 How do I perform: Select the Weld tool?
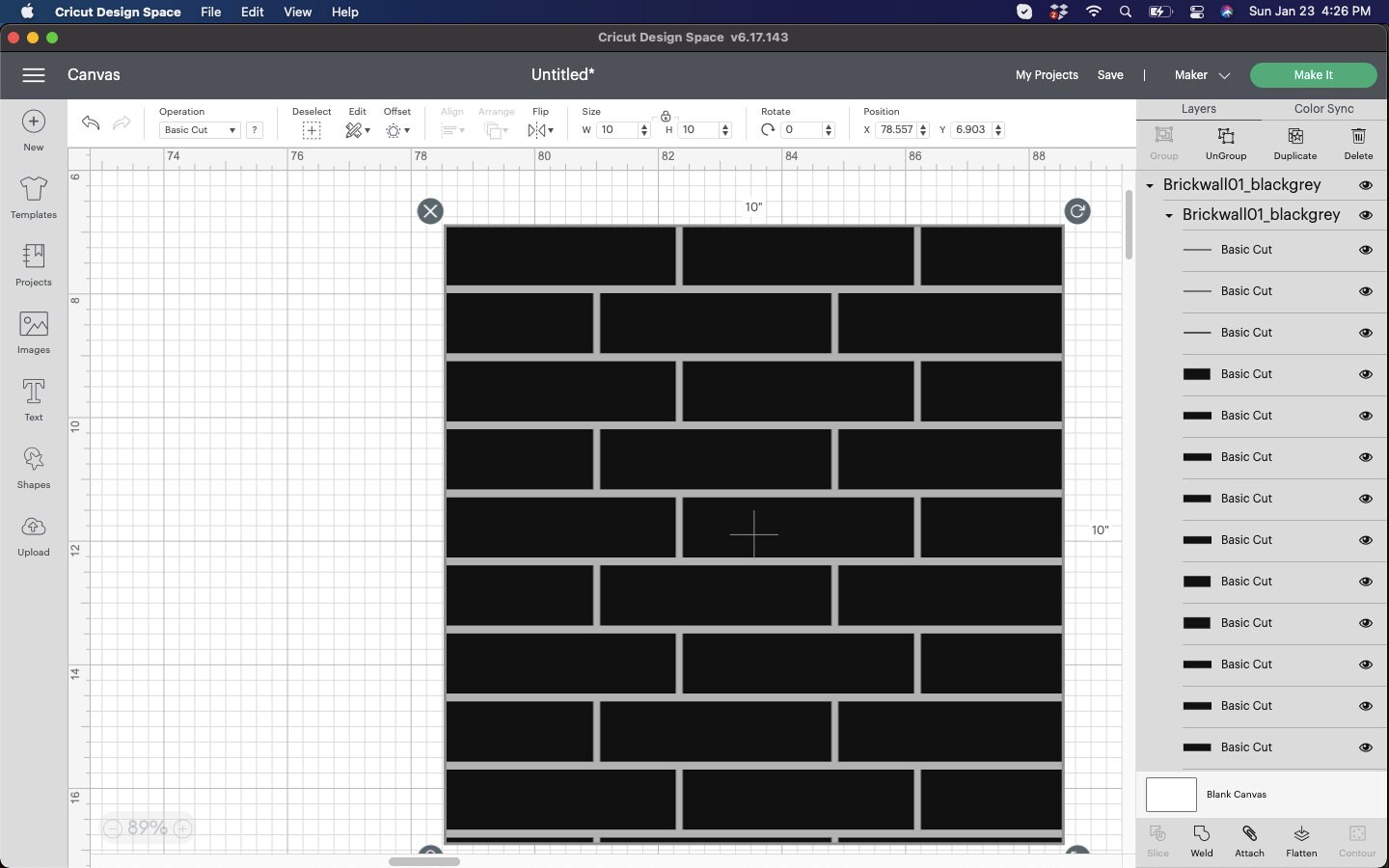(1201, 840)
